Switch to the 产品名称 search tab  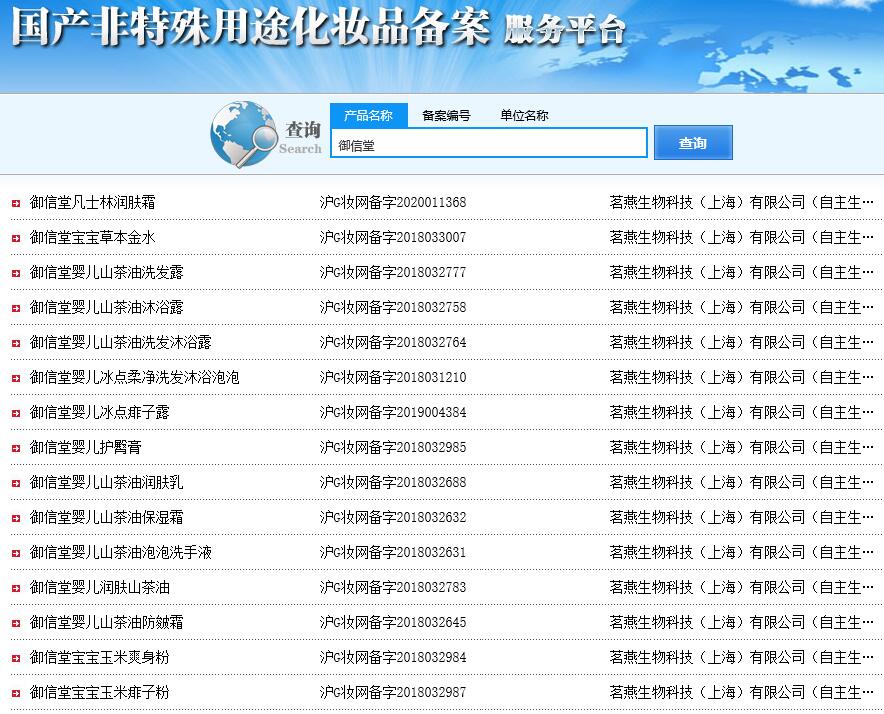tap(369, 115)
